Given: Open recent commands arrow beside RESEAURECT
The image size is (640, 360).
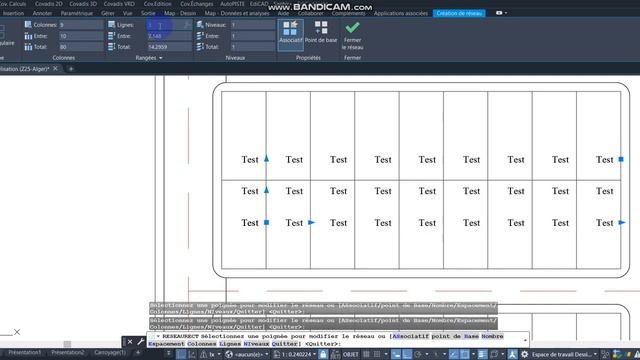Looking at the screenshot, I should pos(158,336).
